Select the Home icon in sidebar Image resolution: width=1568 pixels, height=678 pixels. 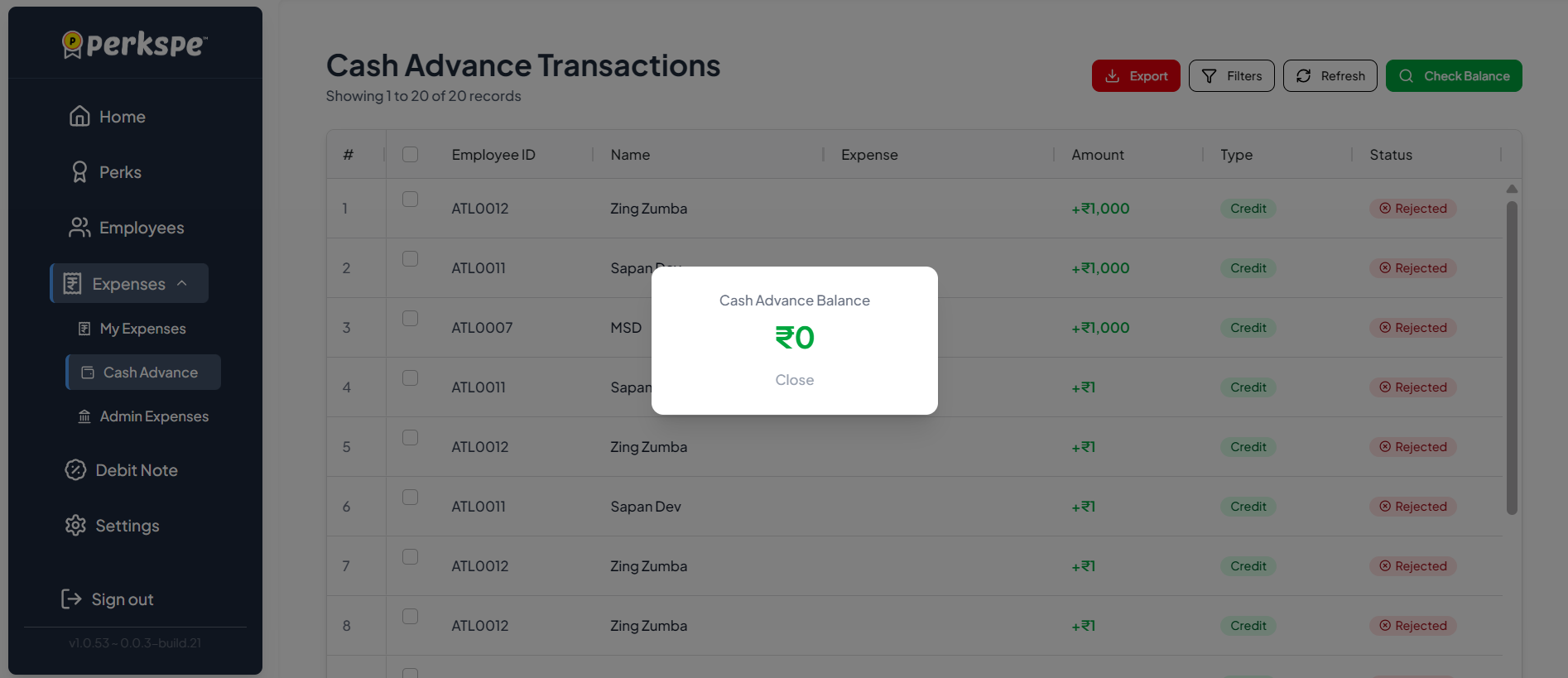(x=79, y=116)
